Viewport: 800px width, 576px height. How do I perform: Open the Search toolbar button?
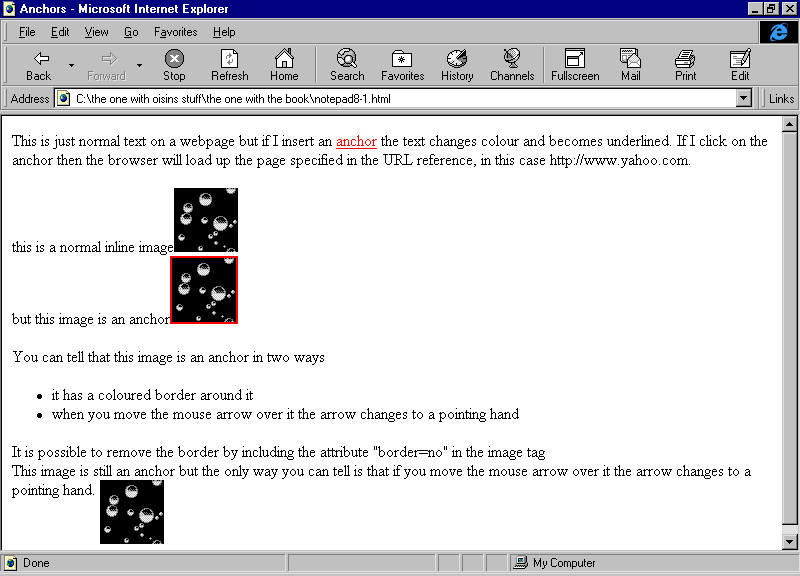pyautogui.click(x=347, y=65)
